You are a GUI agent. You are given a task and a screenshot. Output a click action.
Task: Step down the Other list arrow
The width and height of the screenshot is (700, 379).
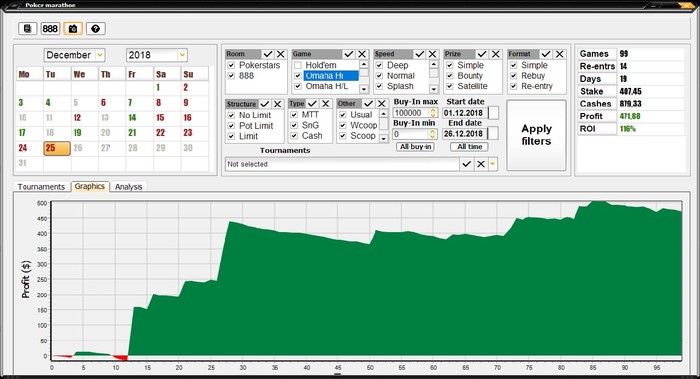[383, 139]
